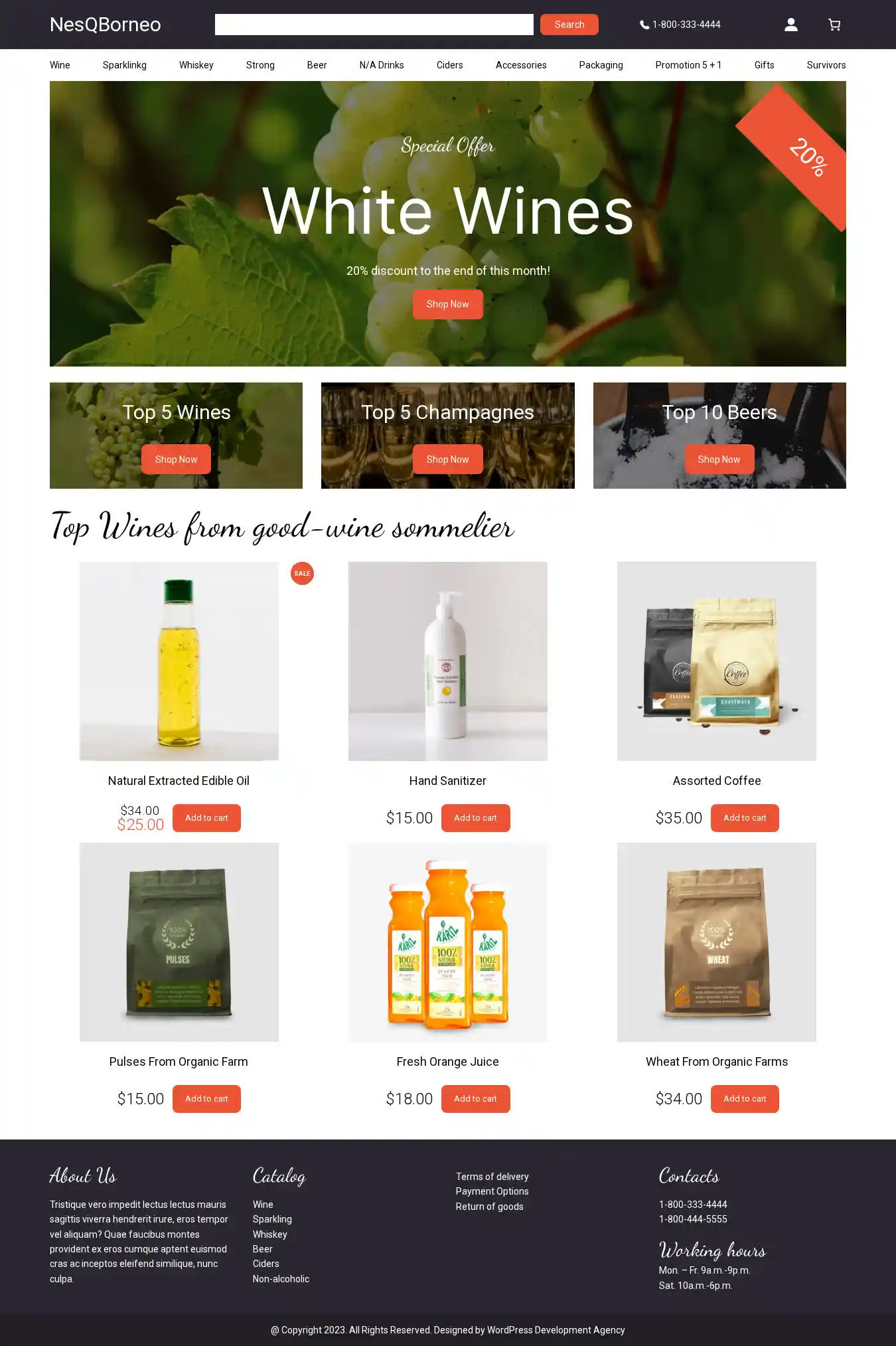Open the Natural Extracted Edible Oil title link
The width and height of the screenshot is (896, 1346).
pyautogui.click(x=179, y=781)
